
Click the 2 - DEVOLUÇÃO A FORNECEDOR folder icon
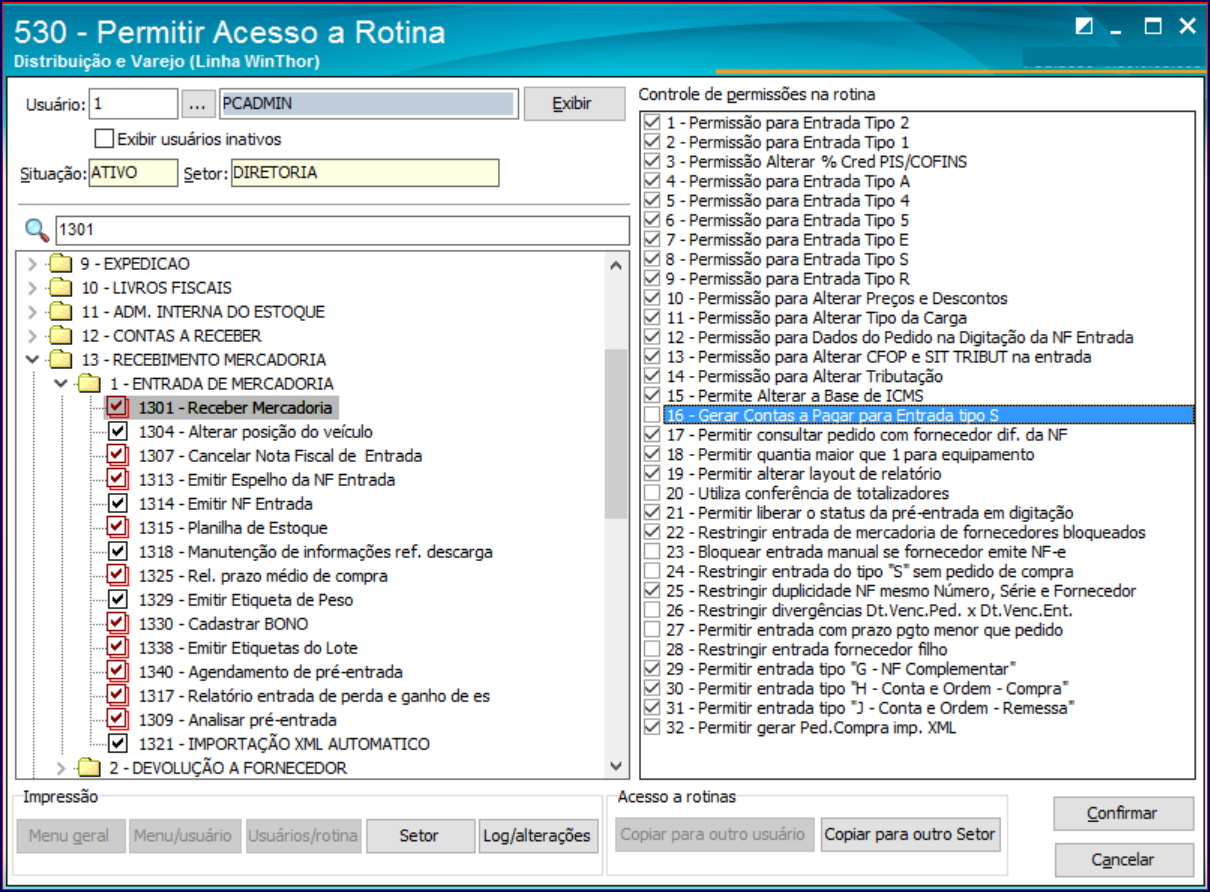pos(90,768)
